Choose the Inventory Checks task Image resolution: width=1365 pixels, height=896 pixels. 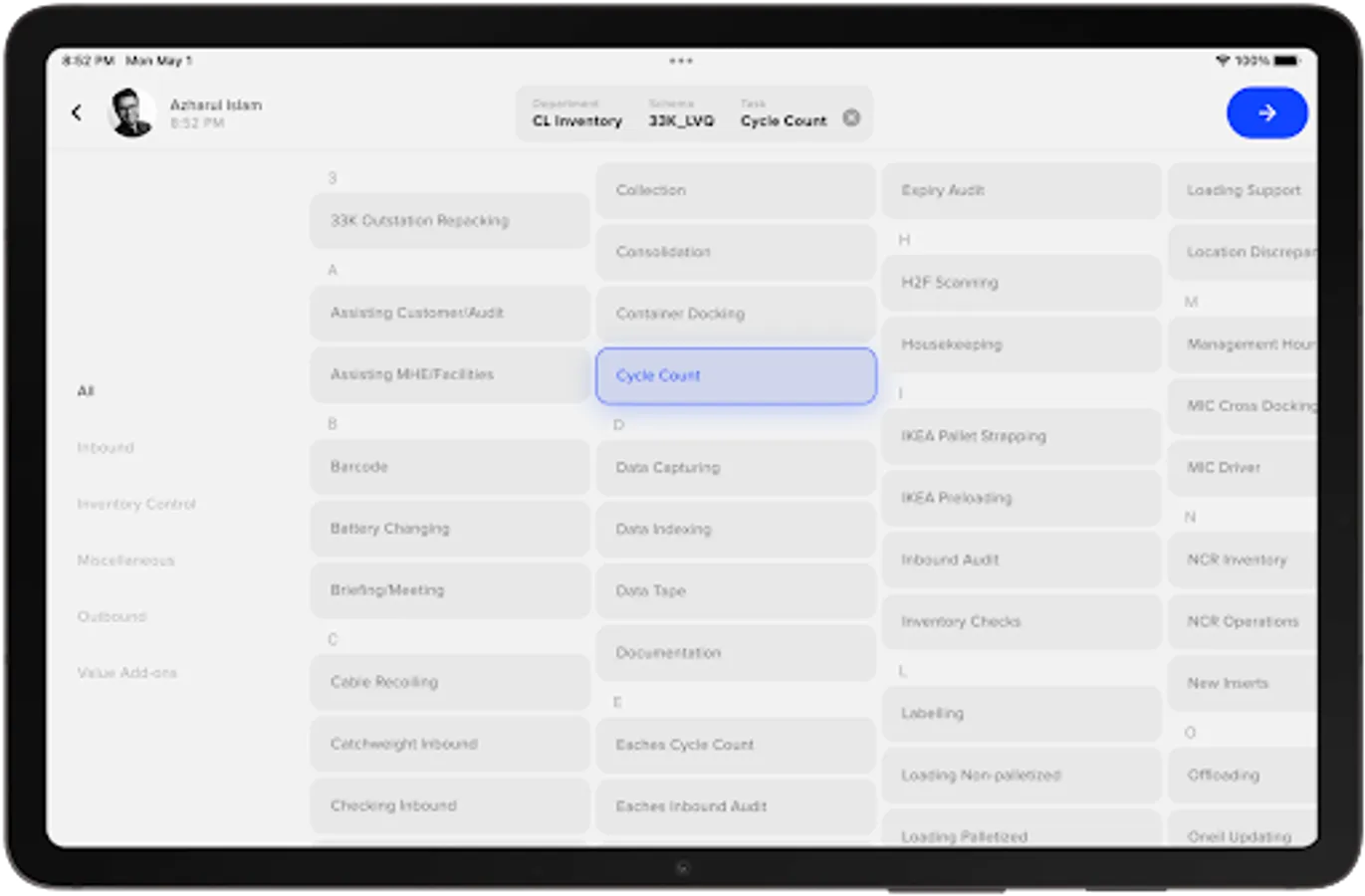click(1022, 621)
